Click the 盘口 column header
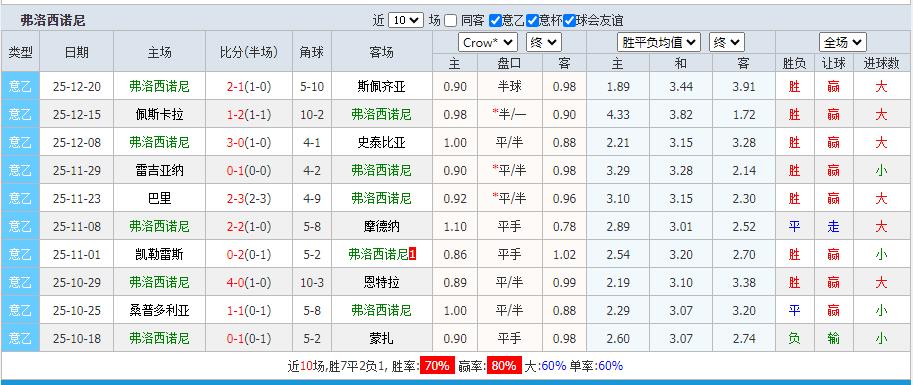913x385 pixels. point(509,63)
